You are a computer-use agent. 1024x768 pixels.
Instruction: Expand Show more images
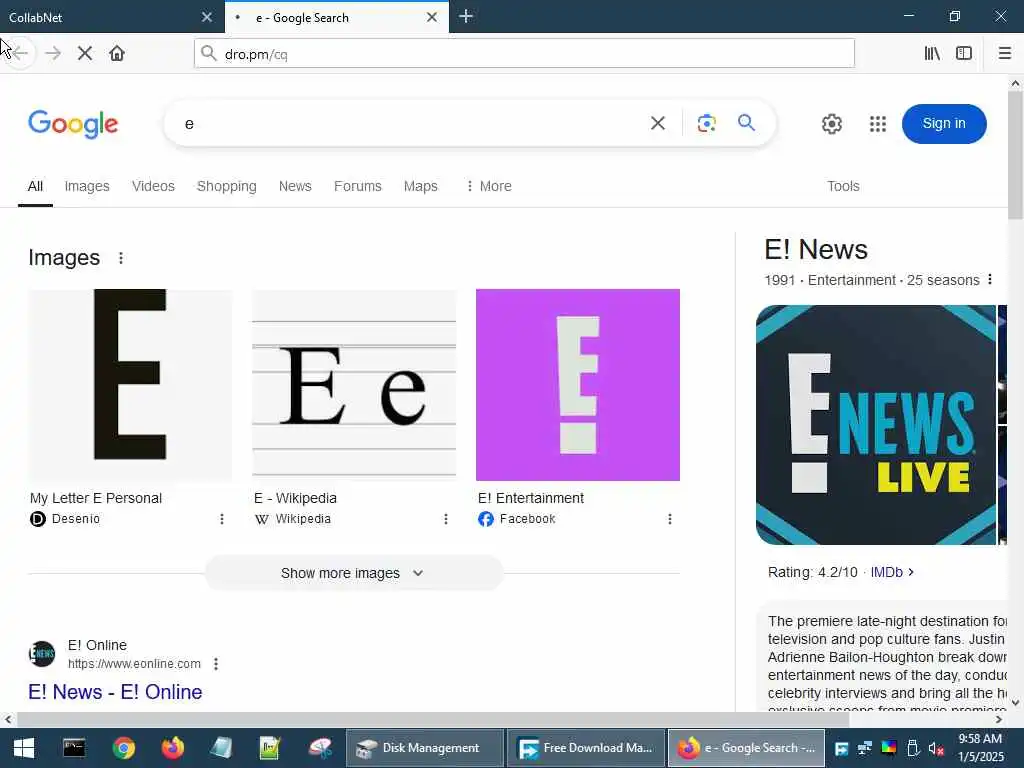click(x=353, y=573)
